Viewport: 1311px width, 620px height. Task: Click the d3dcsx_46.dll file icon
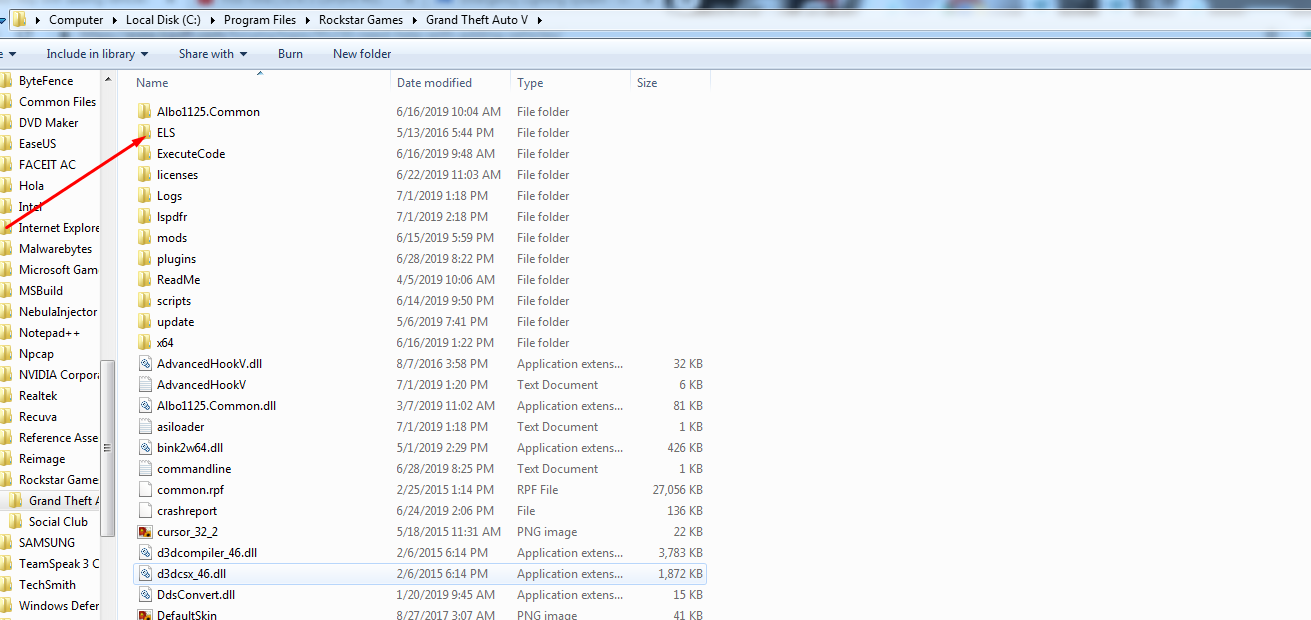pyautogui.click(x=145, y=574)
